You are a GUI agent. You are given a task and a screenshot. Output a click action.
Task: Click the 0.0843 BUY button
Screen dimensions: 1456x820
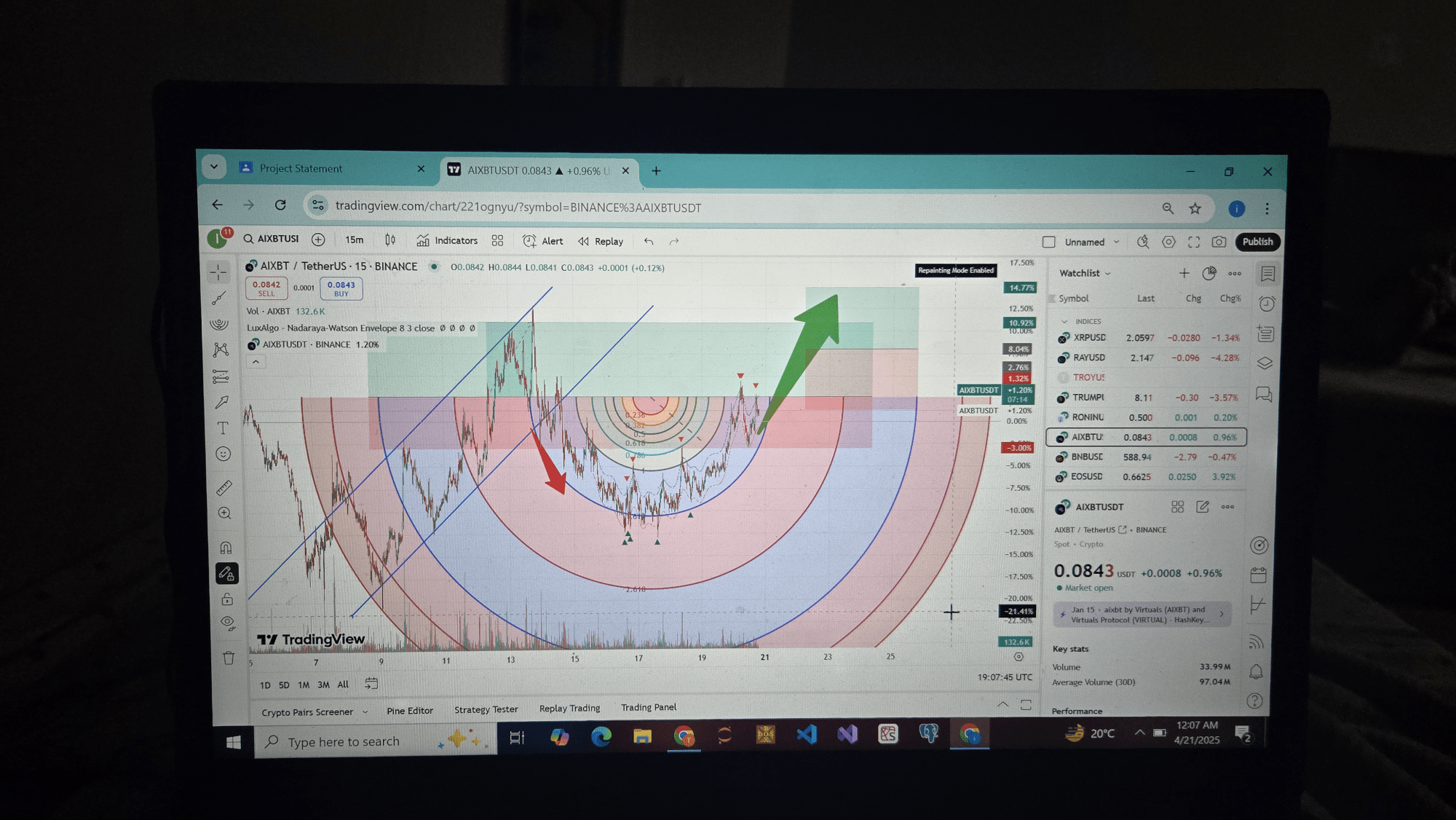pos(341,288)
